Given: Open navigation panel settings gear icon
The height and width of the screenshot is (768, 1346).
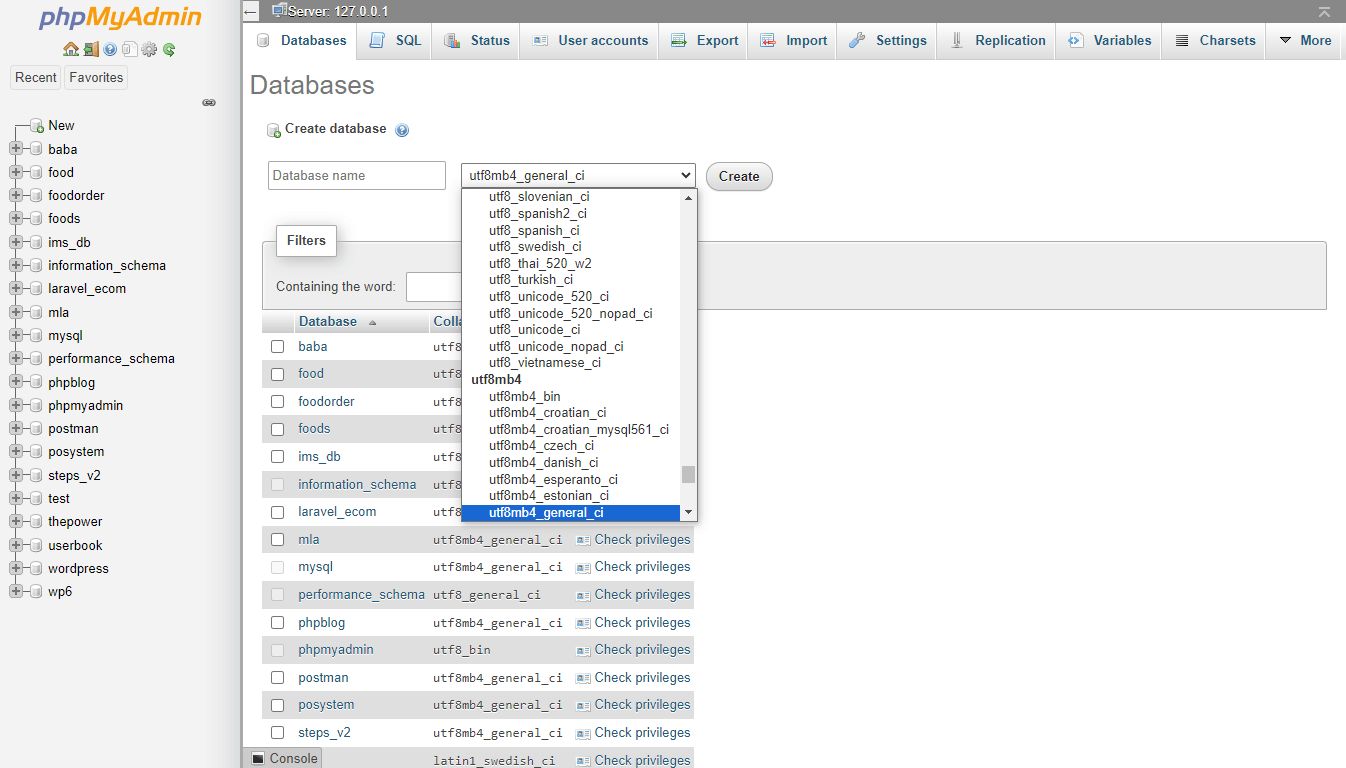Looking at the screenshot, I should 149,49.
